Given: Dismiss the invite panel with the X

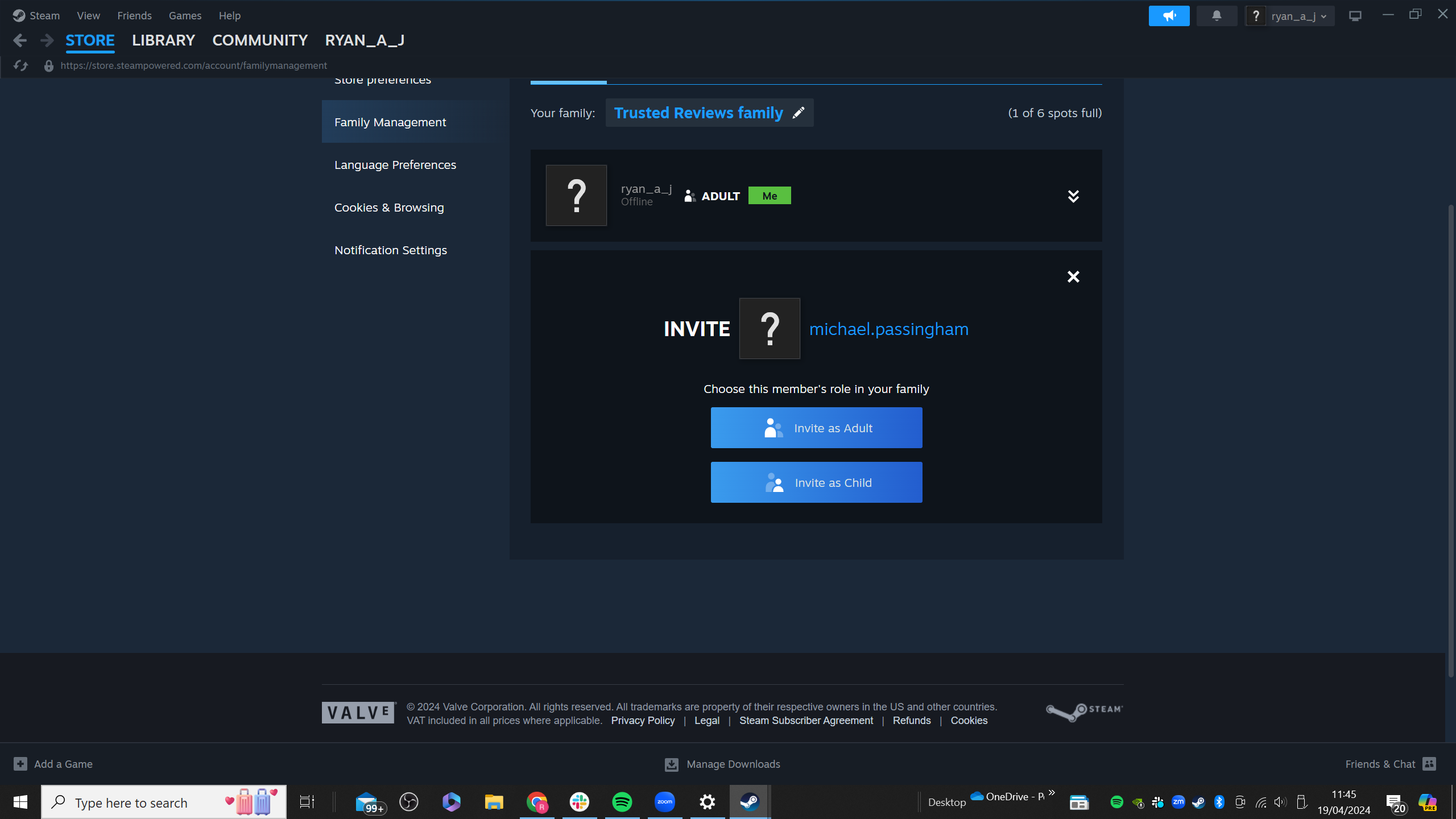Looking at the screenshot, I should [1073, 276].
